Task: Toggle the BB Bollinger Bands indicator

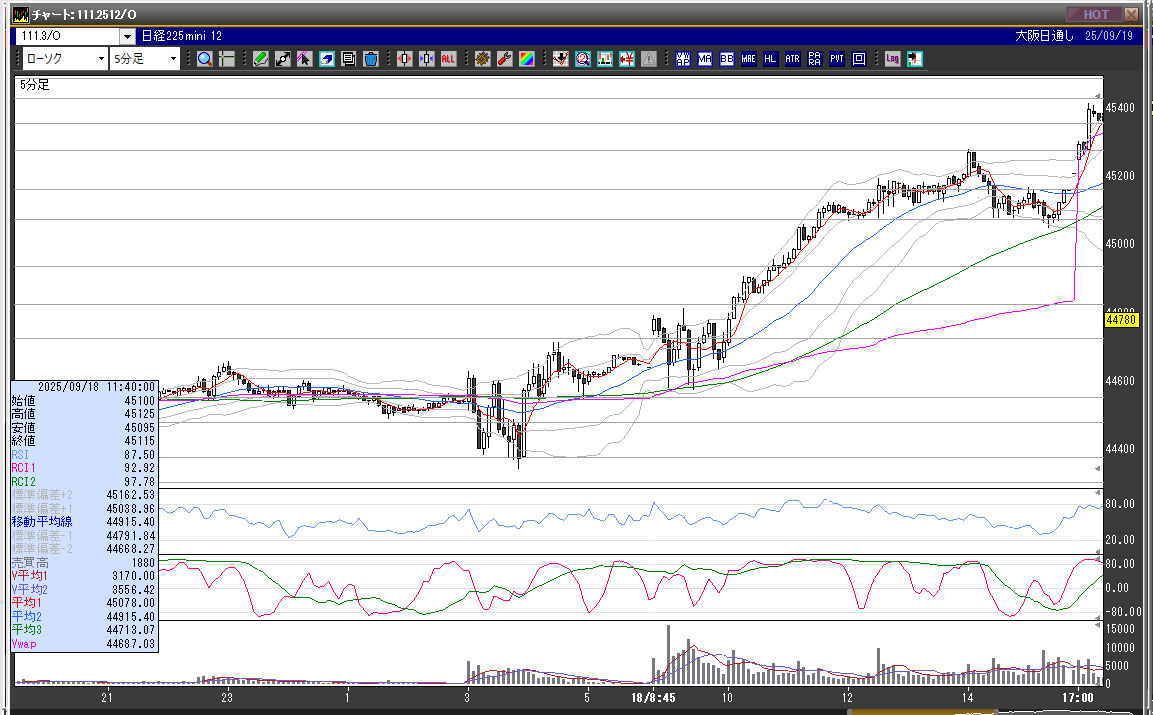Action: 727,59
